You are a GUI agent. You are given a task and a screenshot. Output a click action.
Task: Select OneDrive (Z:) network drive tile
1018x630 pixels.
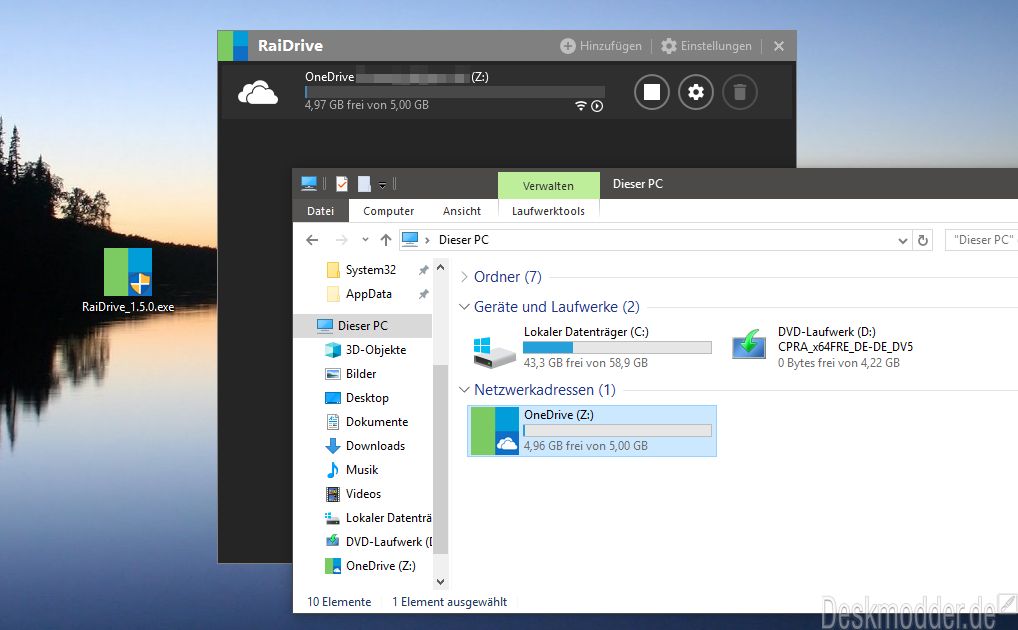pyautogui.click(x=592, y=431)
